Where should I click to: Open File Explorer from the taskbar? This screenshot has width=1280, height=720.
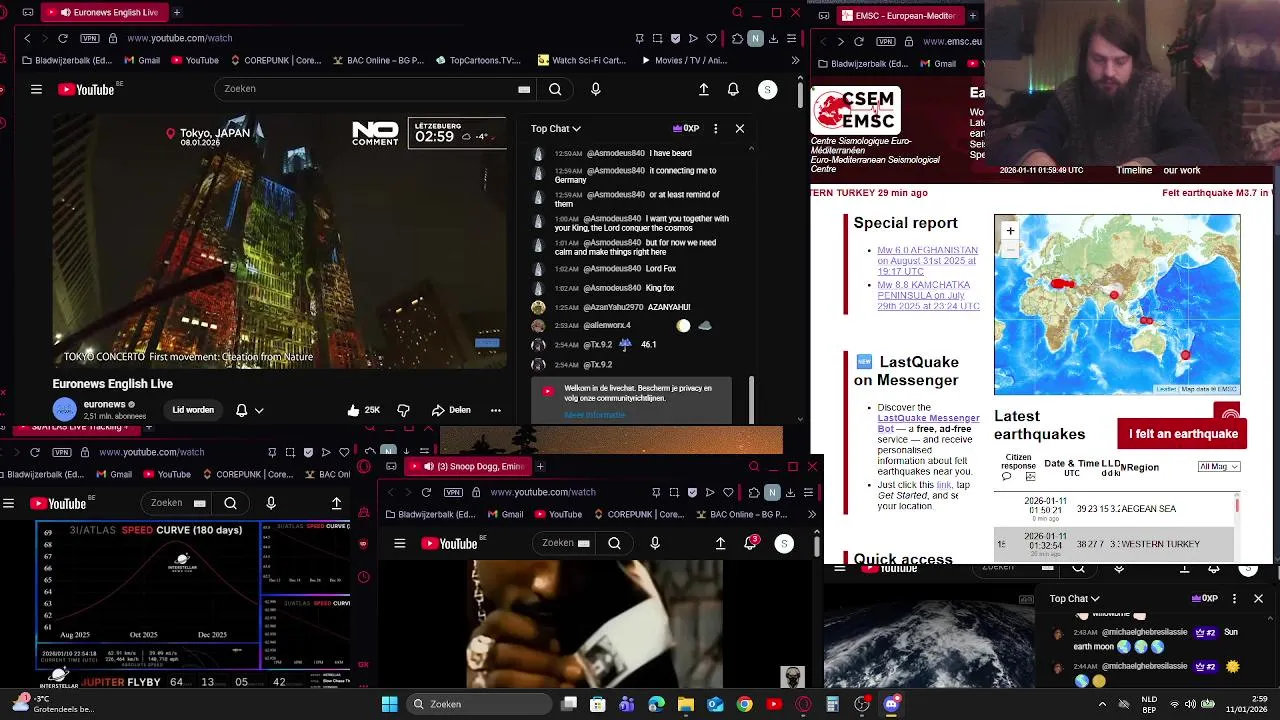tap(686, 704)
